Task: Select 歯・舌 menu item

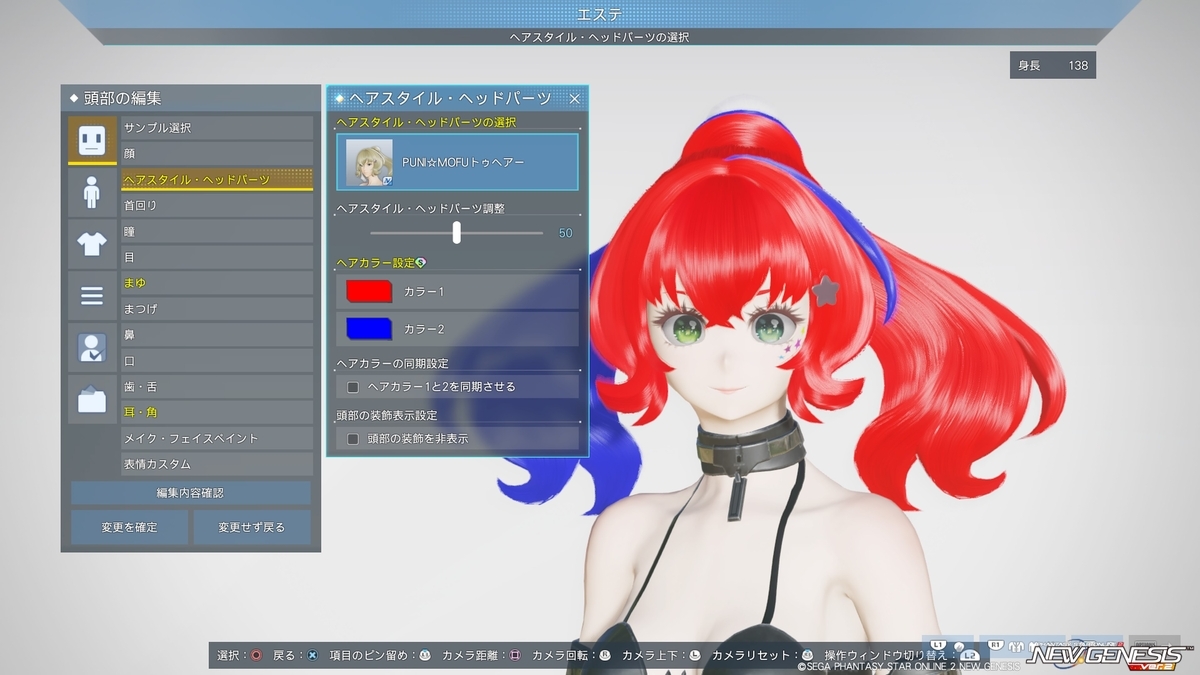Action: (x=217, y=386)
